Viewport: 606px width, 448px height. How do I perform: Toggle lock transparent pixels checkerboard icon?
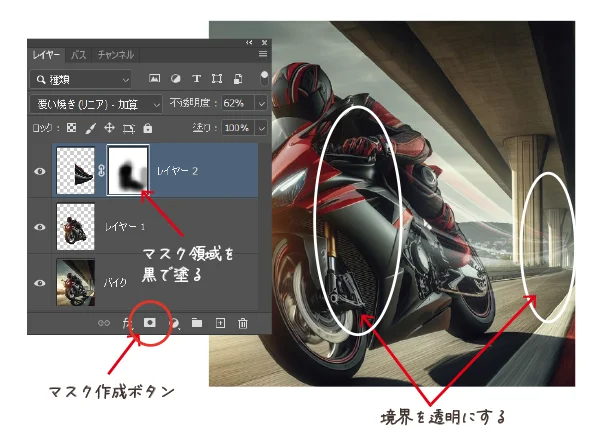point(72,129)
